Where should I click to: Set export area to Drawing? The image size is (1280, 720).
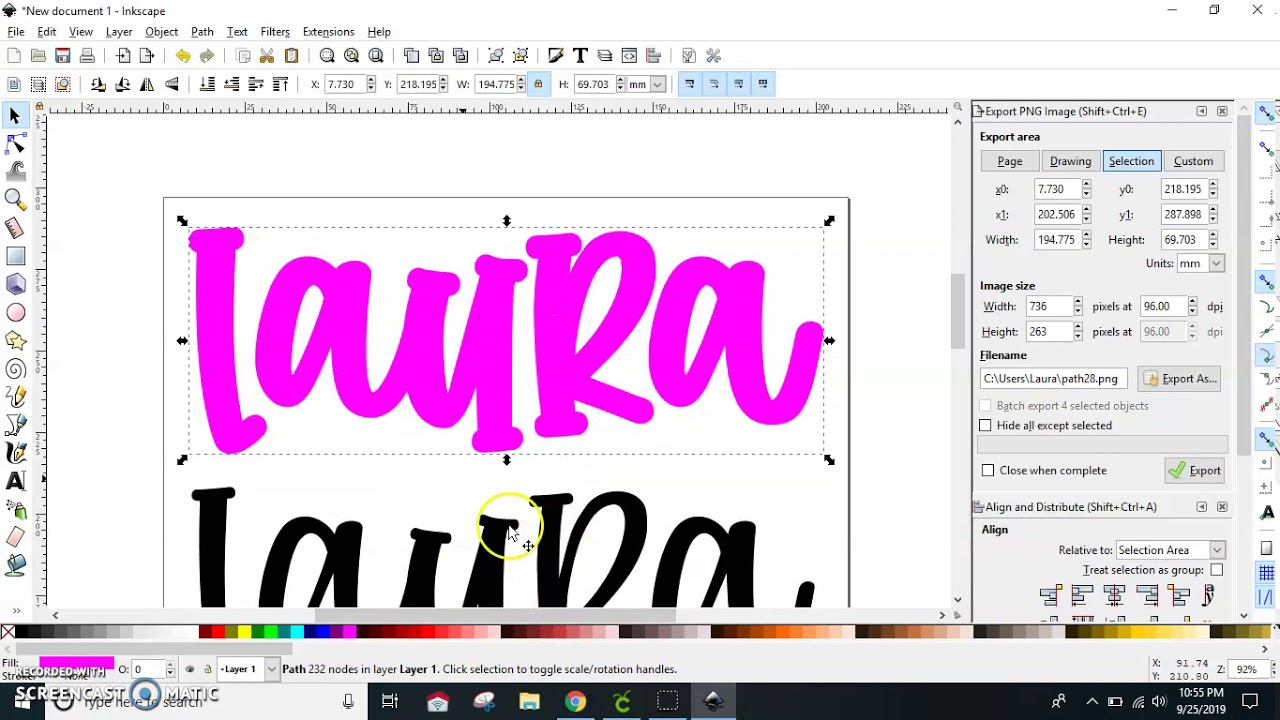(x=1070, y=161)
